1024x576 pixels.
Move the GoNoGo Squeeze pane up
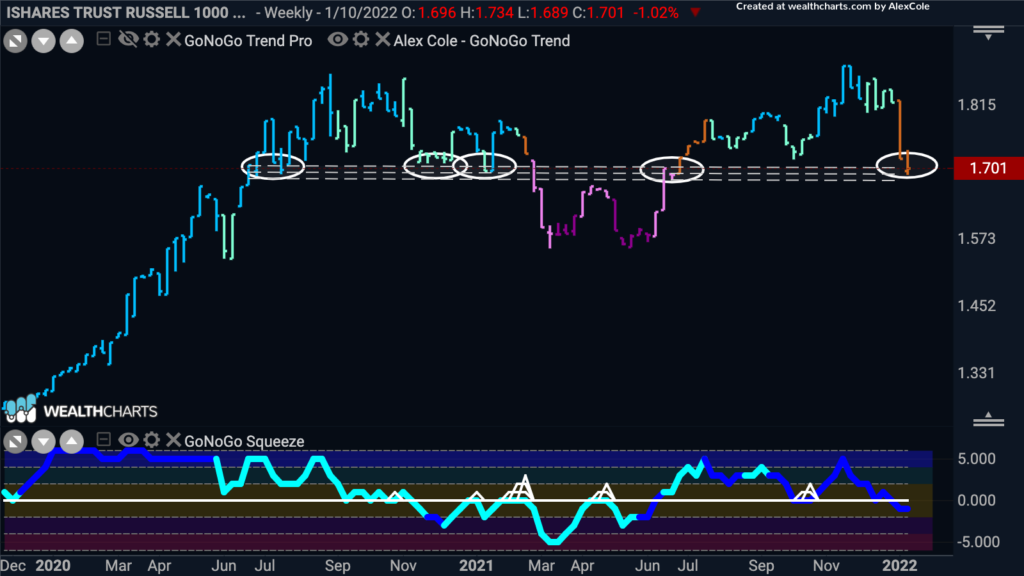click(x=72, y=441)
